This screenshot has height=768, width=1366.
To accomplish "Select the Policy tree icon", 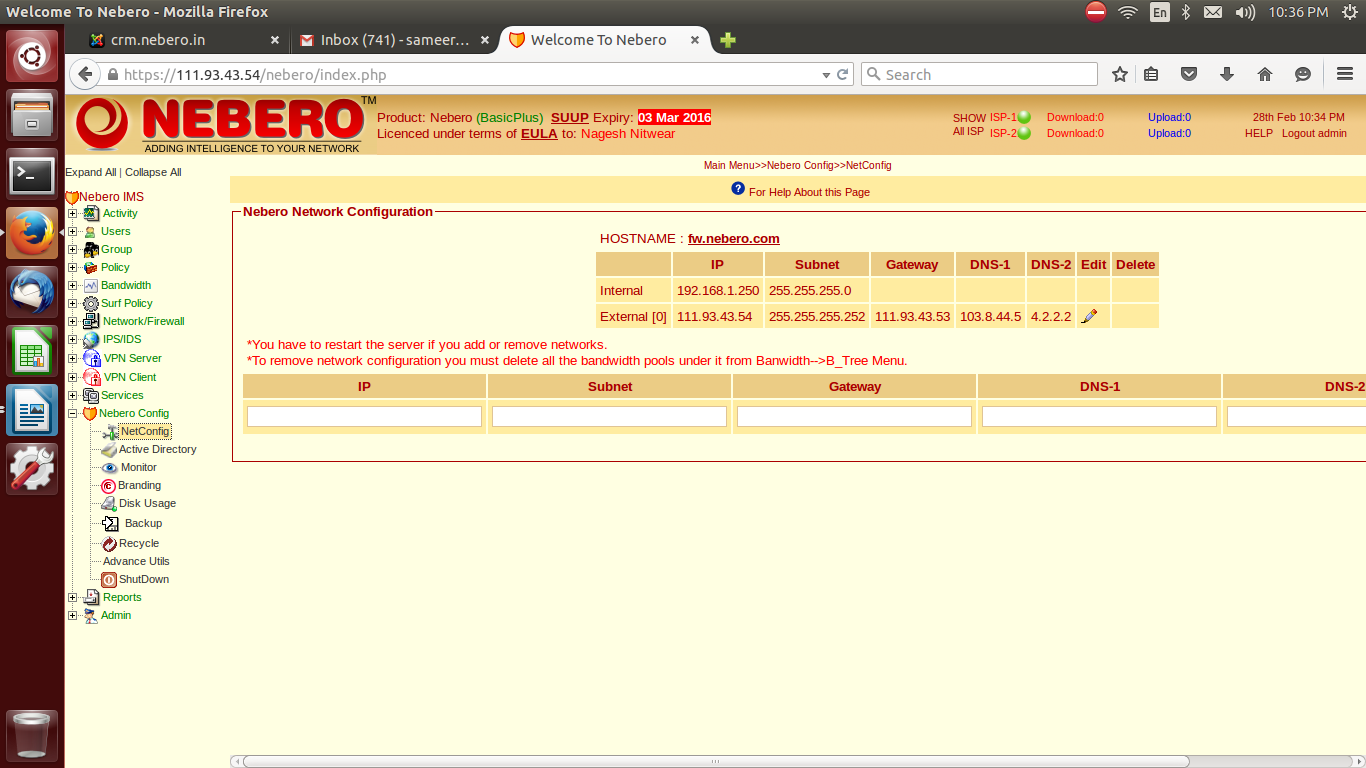I will [x=91, y=267].
